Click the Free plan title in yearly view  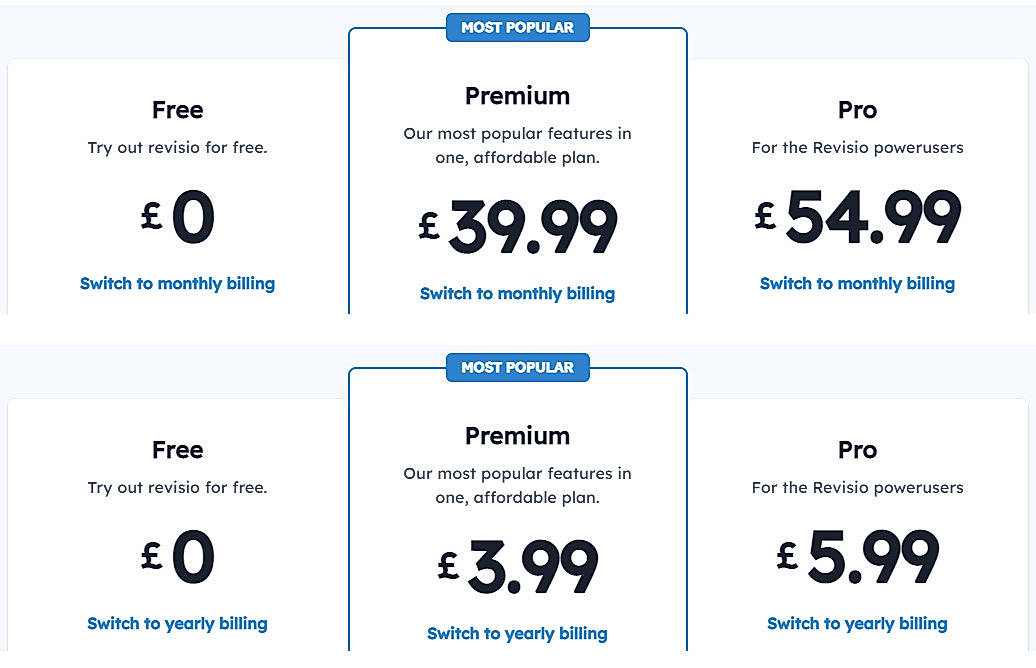tap(177, 110)
